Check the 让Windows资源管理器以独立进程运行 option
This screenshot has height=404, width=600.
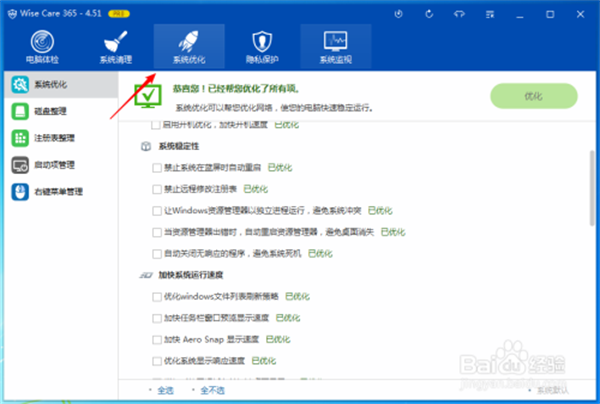(157, 211)
